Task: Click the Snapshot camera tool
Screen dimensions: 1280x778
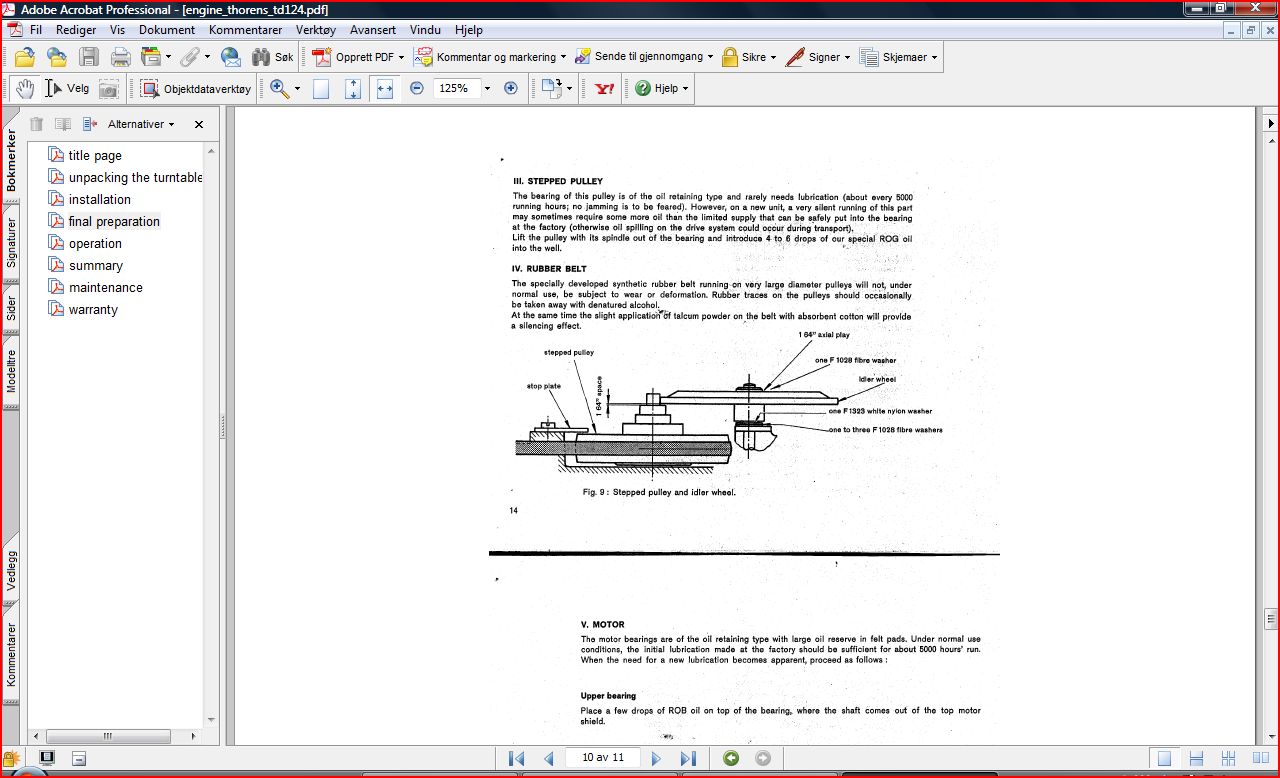Action: click(x=108, y=89)
